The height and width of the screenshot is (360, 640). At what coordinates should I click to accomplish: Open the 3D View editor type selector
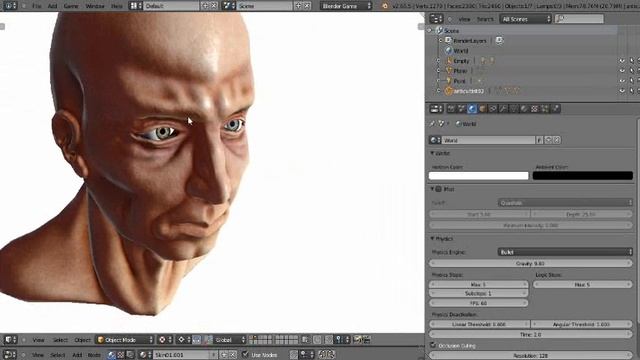tap(10, 340)
